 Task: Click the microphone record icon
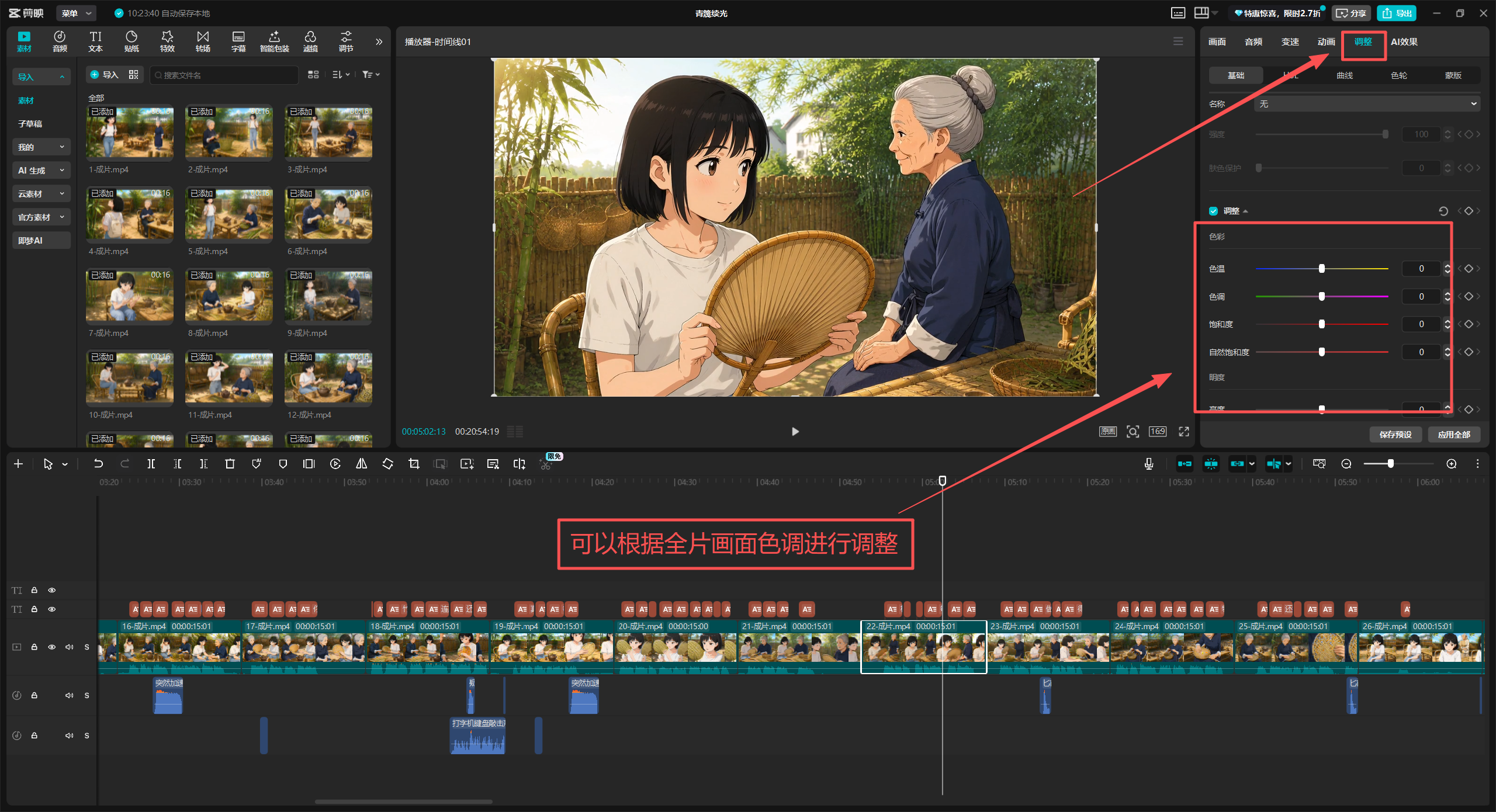(1149, 464)
